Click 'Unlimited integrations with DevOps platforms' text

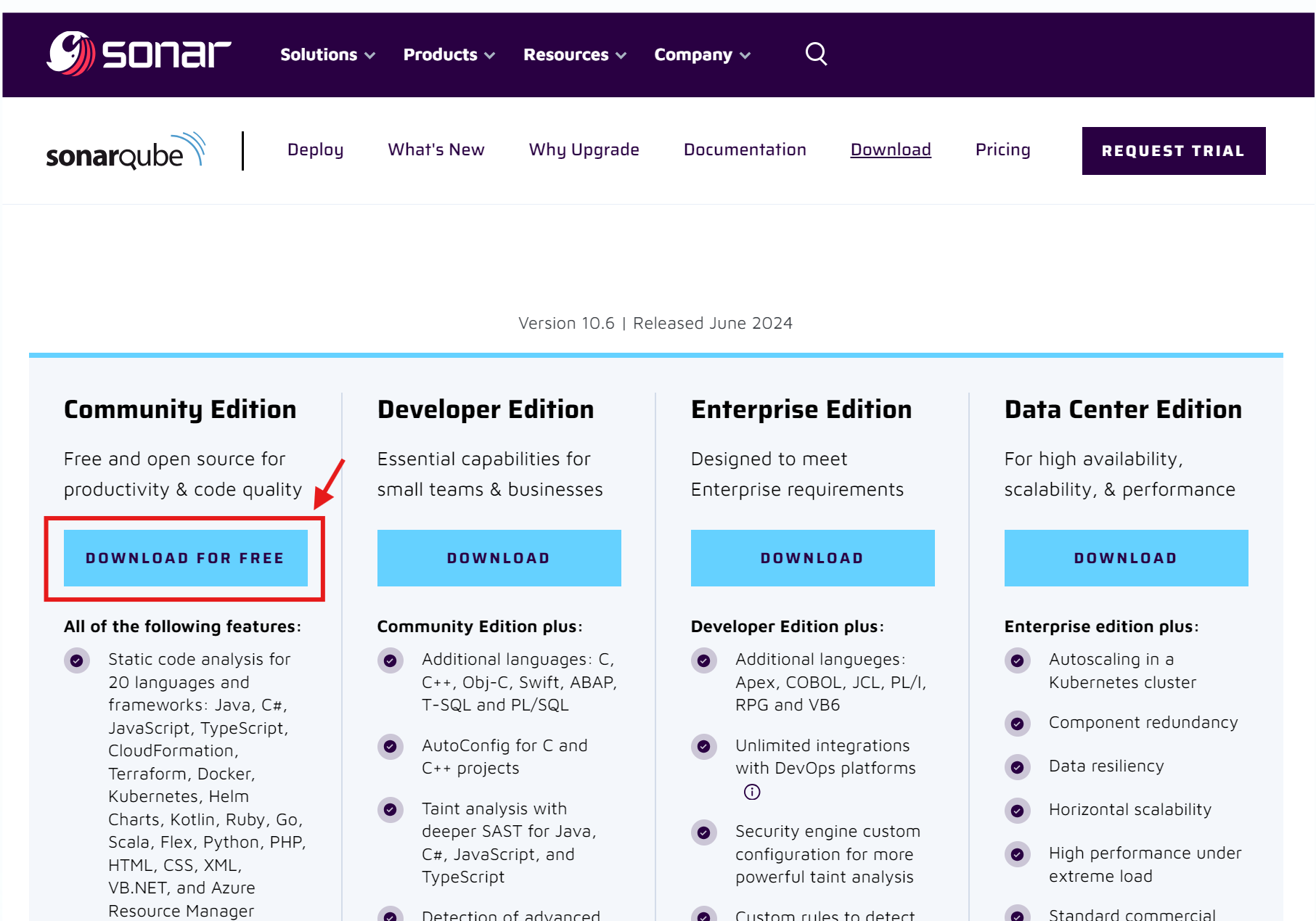pyautogui.click(x=825, y=756)
